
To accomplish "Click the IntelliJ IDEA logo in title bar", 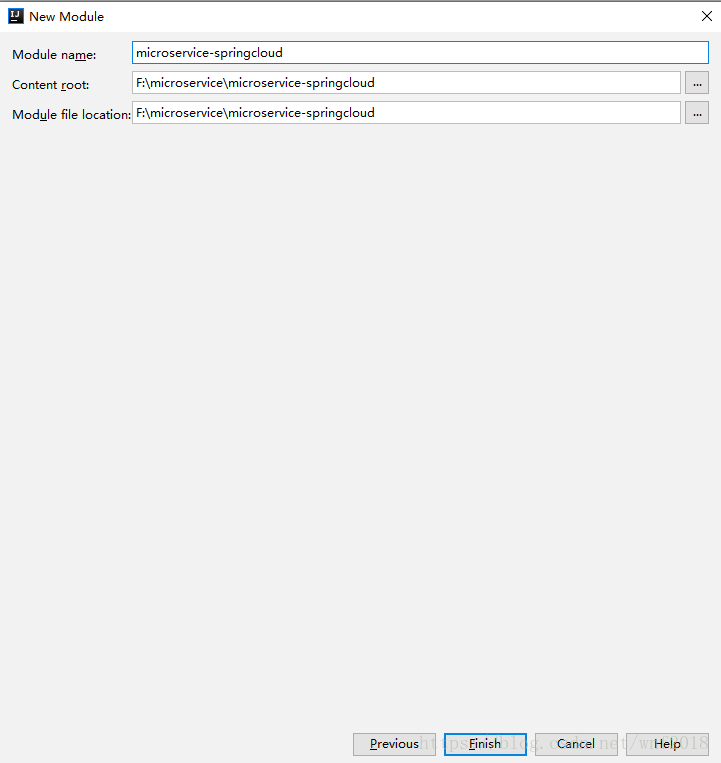I will coord(15,16).
